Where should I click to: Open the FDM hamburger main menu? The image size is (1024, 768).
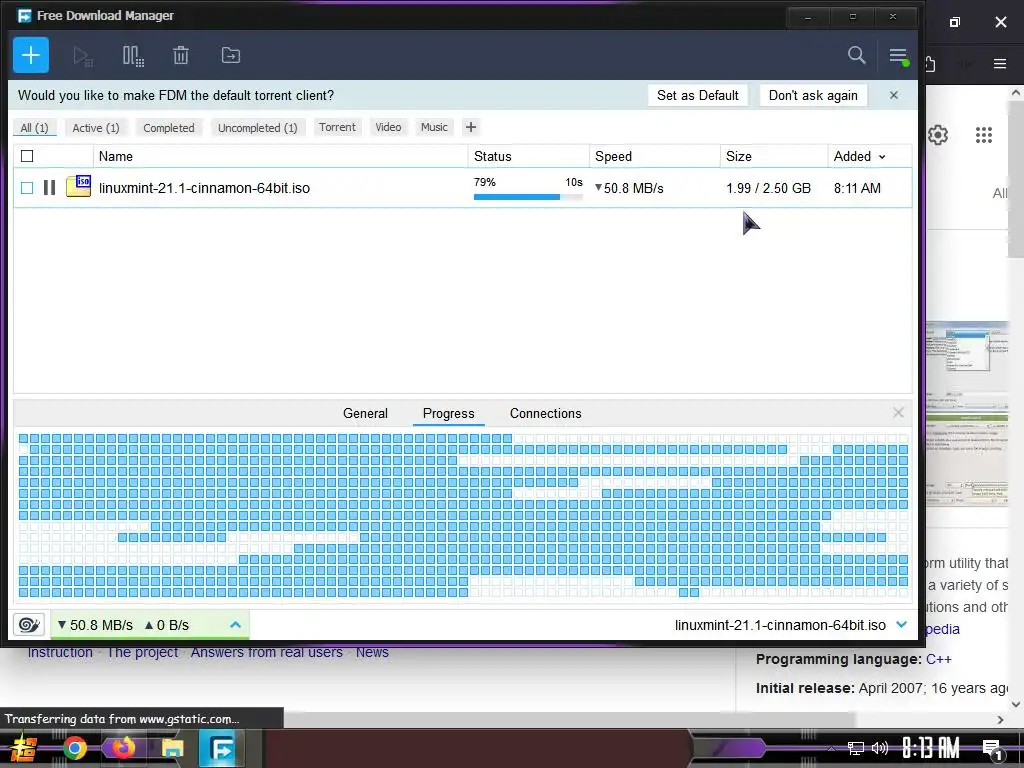[x=899, y=56]
